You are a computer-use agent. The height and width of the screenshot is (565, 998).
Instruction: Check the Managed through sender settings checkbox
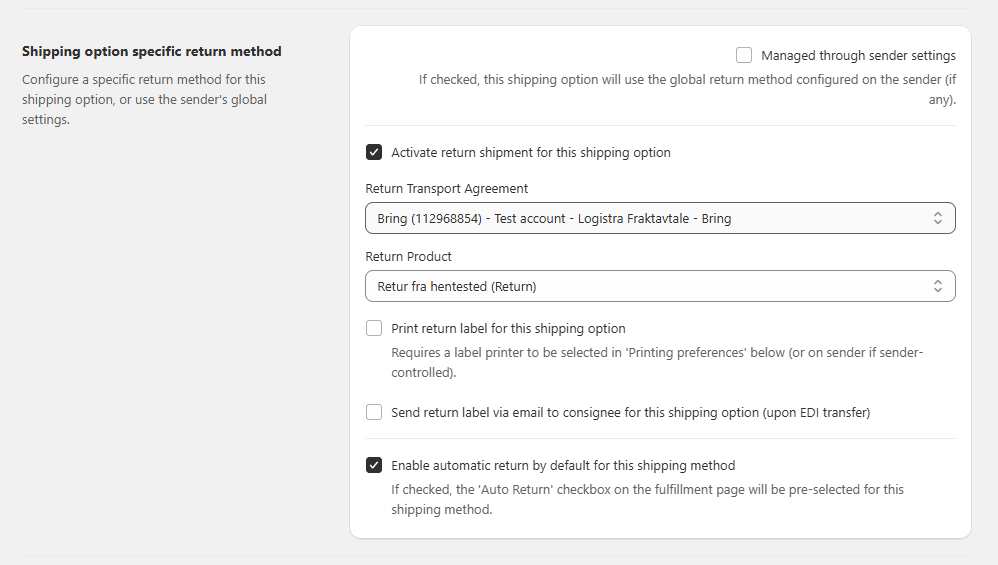pyautogui.click(x=744, y=56)
